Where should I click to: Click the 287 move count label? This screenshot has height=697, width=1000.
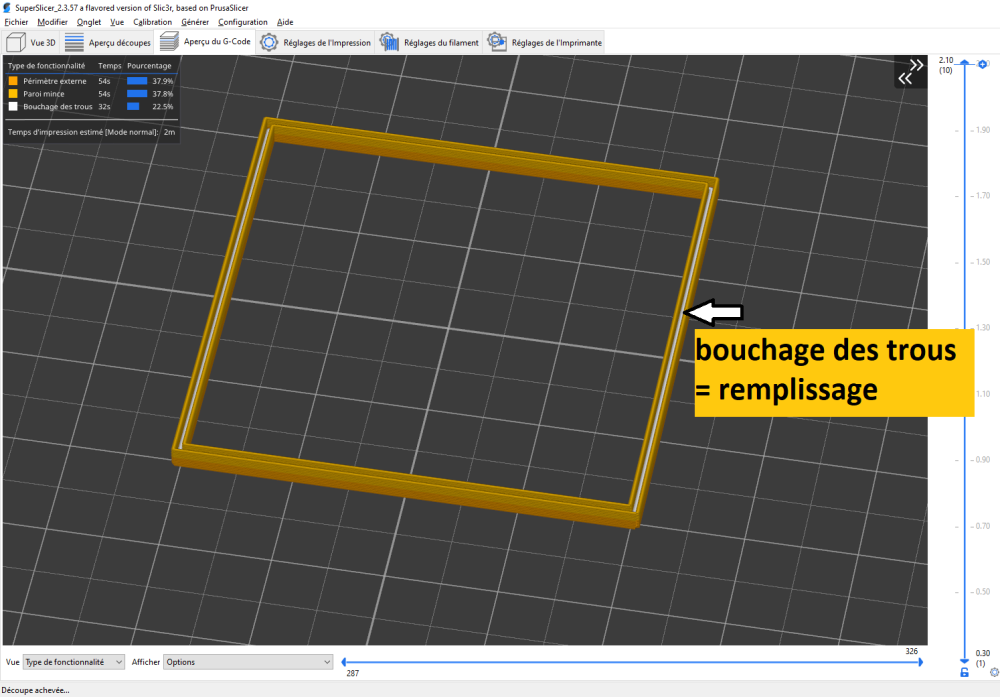point(353,673)
